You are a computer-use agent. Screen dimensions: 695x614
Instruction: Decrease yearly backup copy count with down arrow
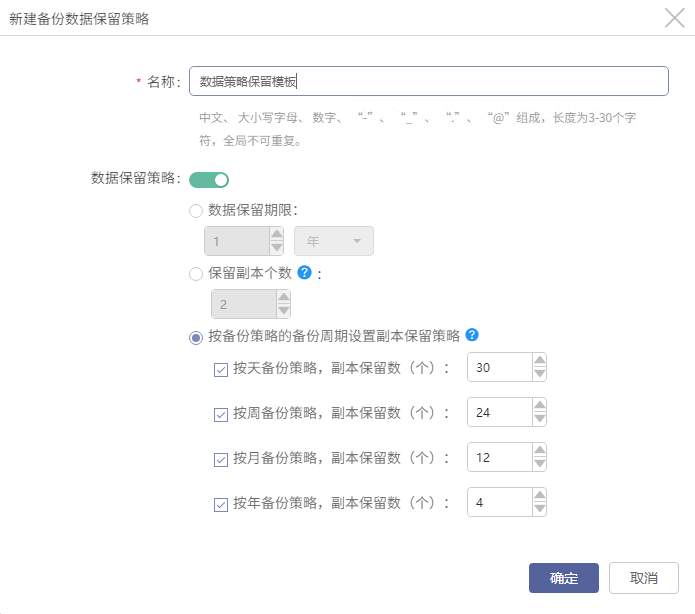pos(539,509)
